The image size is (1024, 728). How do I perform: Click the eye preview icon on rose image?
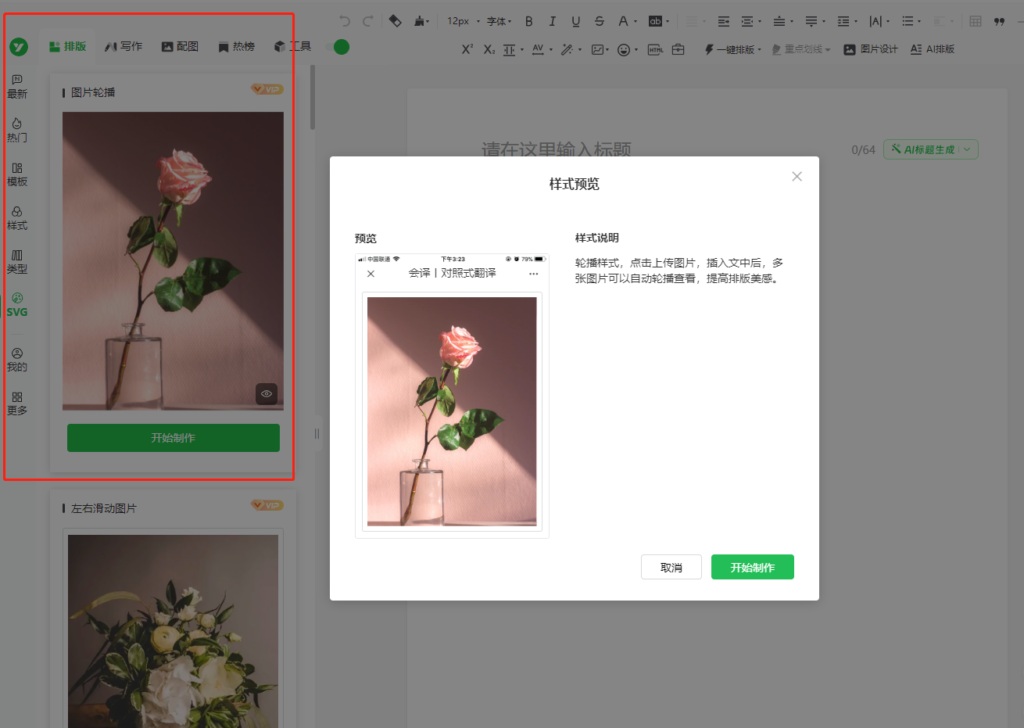pos(266,394)
